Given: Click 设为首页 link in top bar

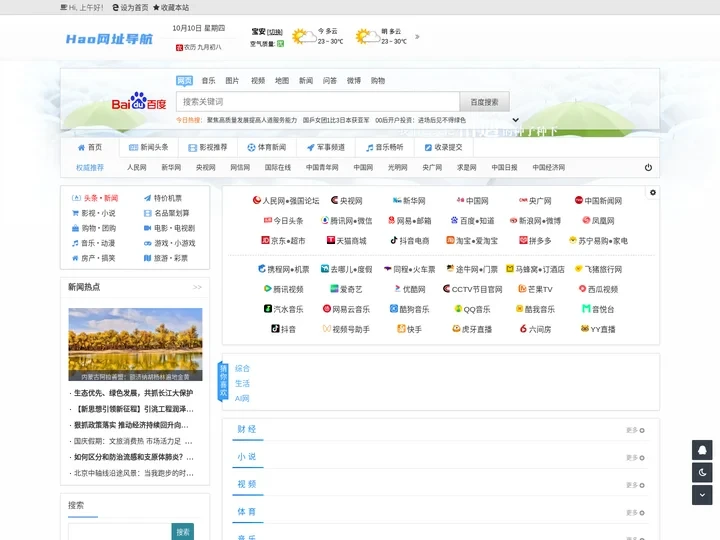Looking at the screenshot, I should point(130,7).
